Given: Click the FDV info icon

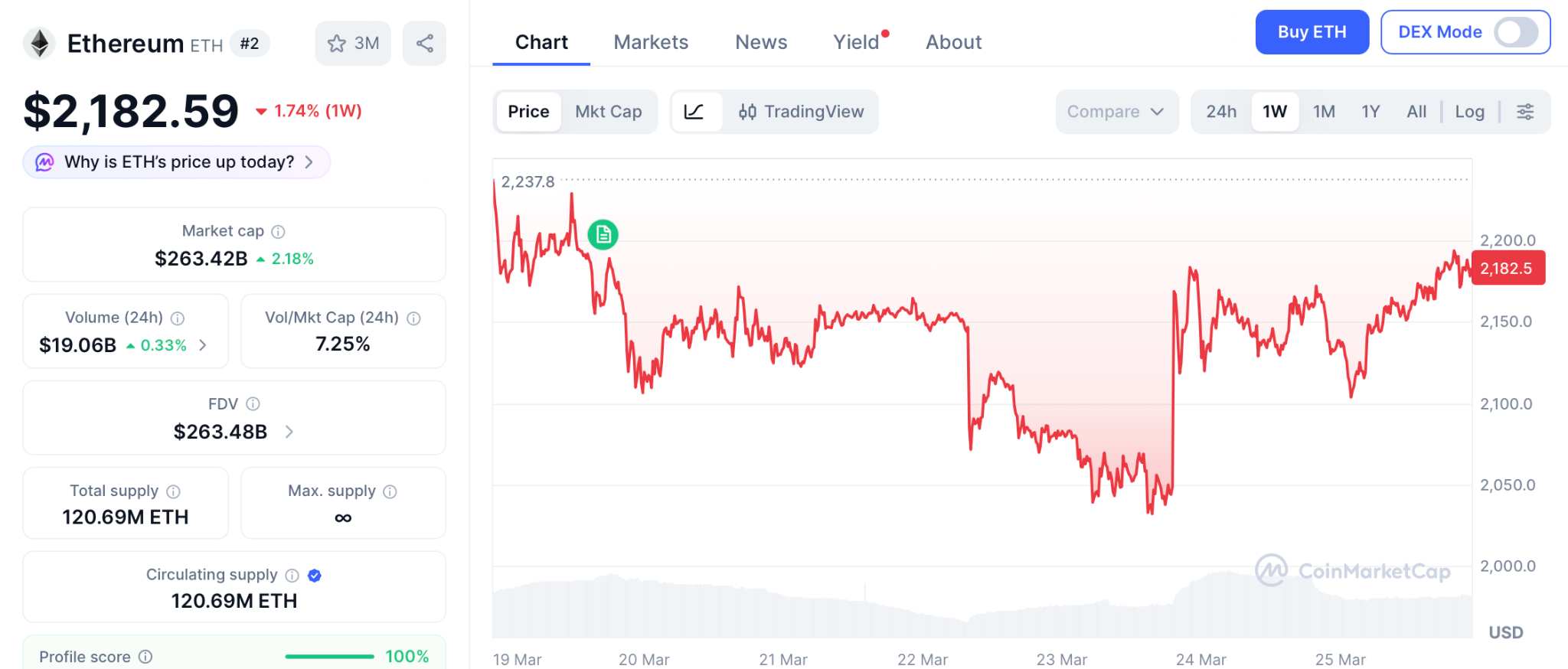Looking at the screenshot, I should (x=253, y=403).
